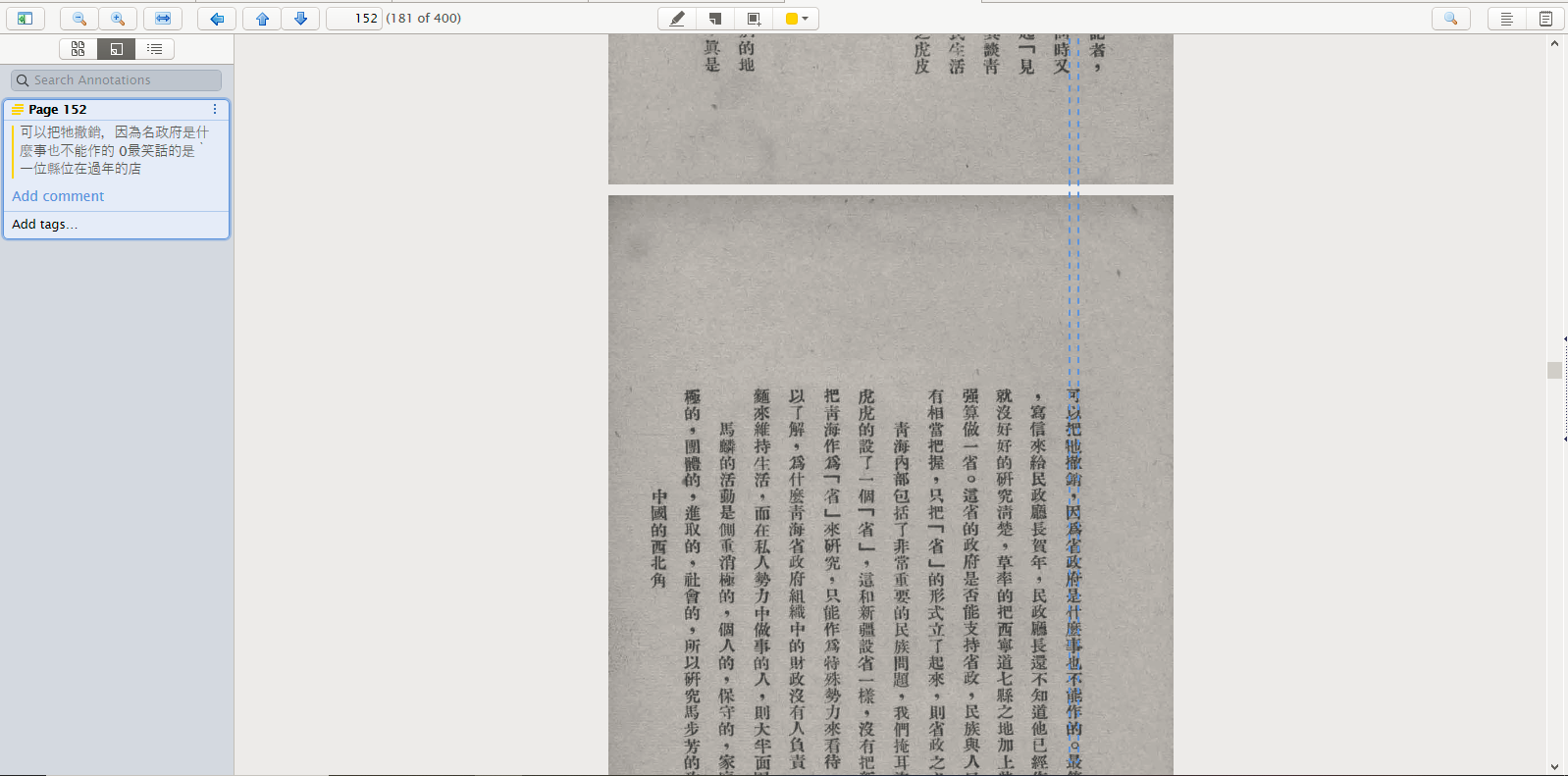The image size is (1568, 776).
Task: Click the page number field 152
Action: tap(354, 19)
